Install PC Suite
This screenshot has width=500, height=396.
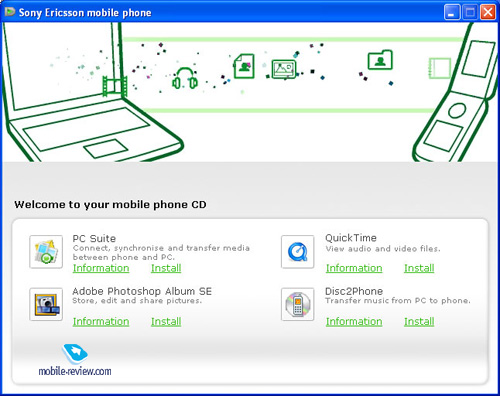pyautogui.click(x=166, y=268)
